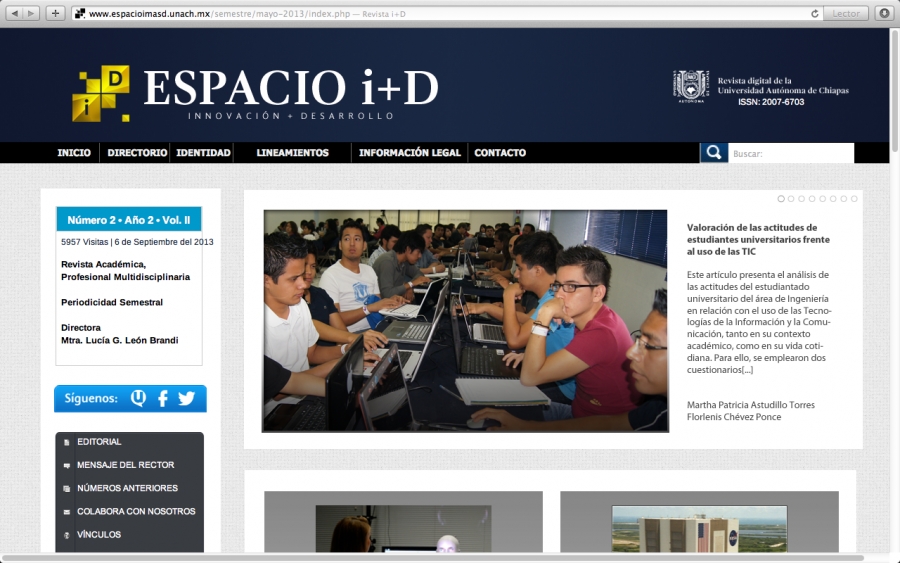900x563 pixels.
Task: Open the EDITORIAL sidebar link
Action: [x=99, y=442]
